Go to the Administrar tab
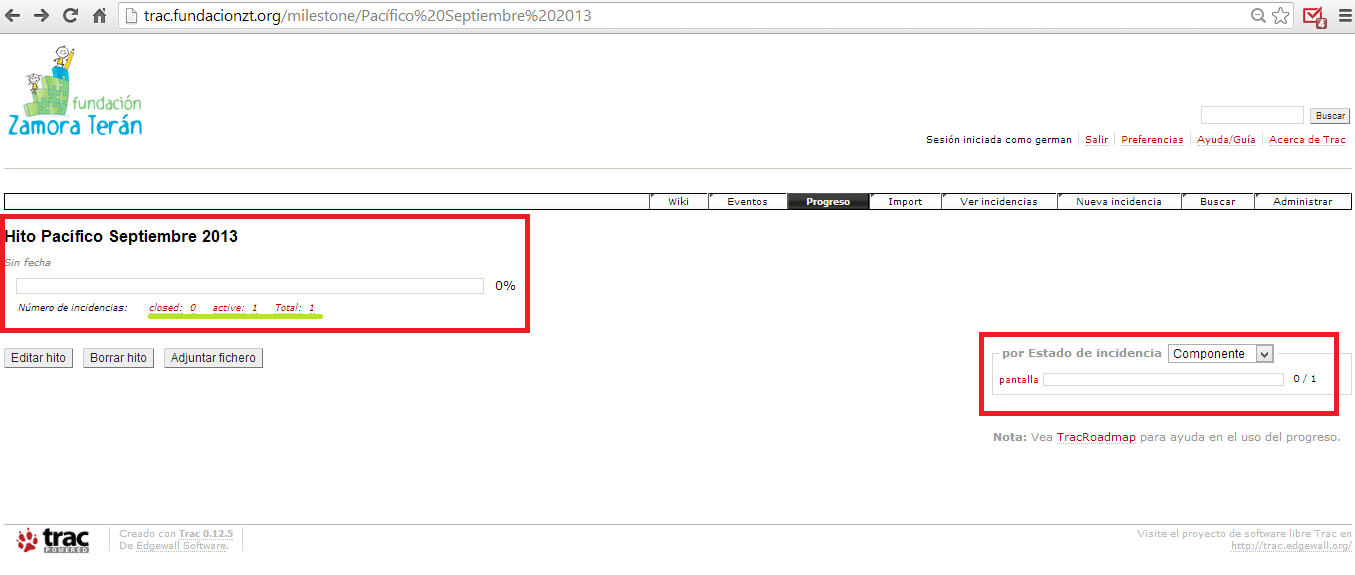Viewport: 1355px width, 575px height. (1302, 201)
